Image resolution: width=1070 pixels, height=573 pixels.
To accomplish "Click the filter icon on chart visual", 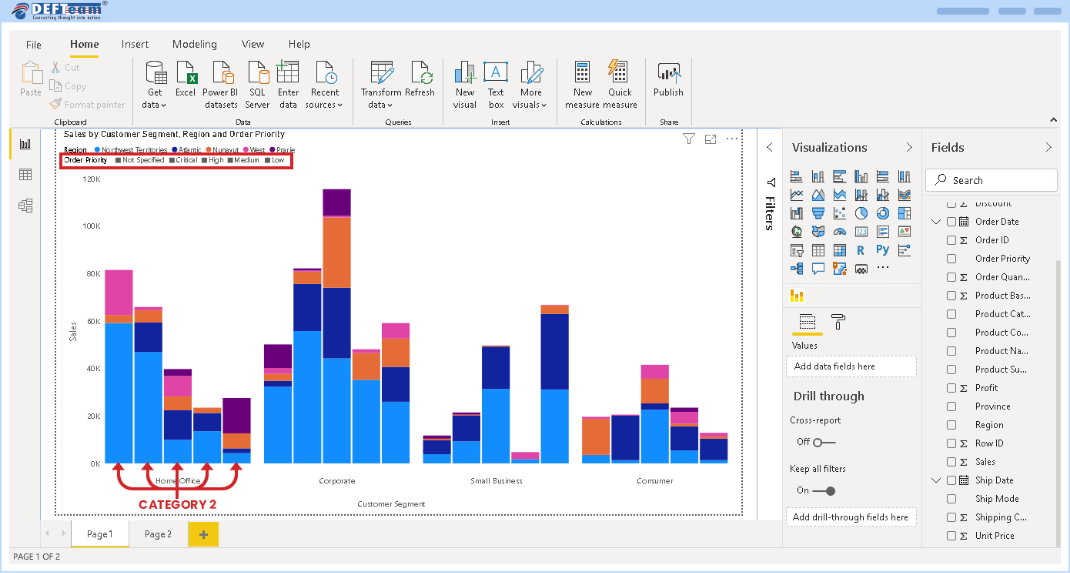I will pyautogui.click(x=689, y=139).
